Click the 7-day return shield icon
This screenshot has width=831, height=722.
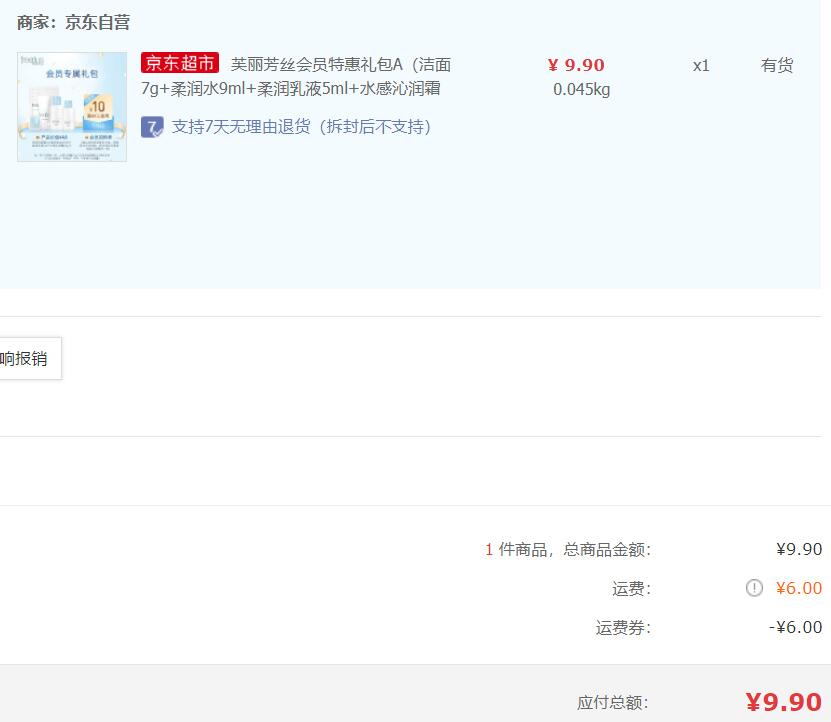(x=152, y=127)
